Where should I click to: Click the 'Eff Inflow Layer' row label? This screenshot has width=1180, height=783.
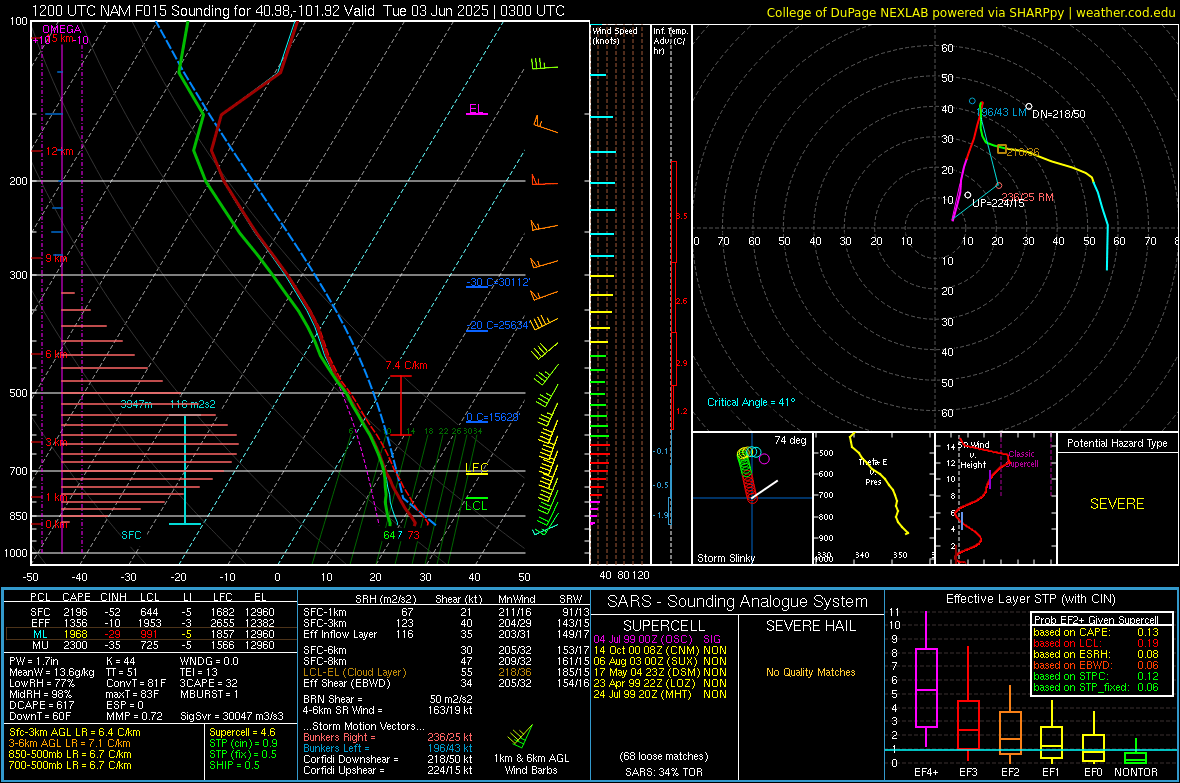tap(340, 634)
